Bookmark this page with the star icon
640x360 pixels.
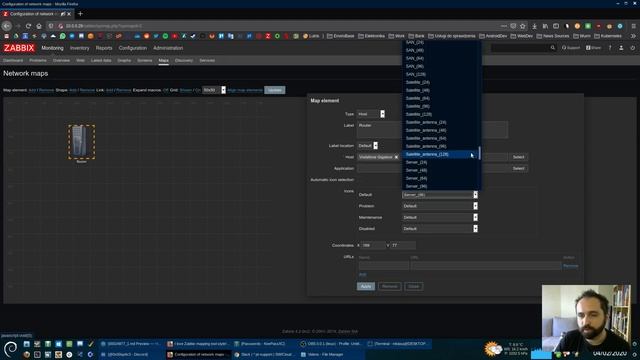tap(523, 26)
